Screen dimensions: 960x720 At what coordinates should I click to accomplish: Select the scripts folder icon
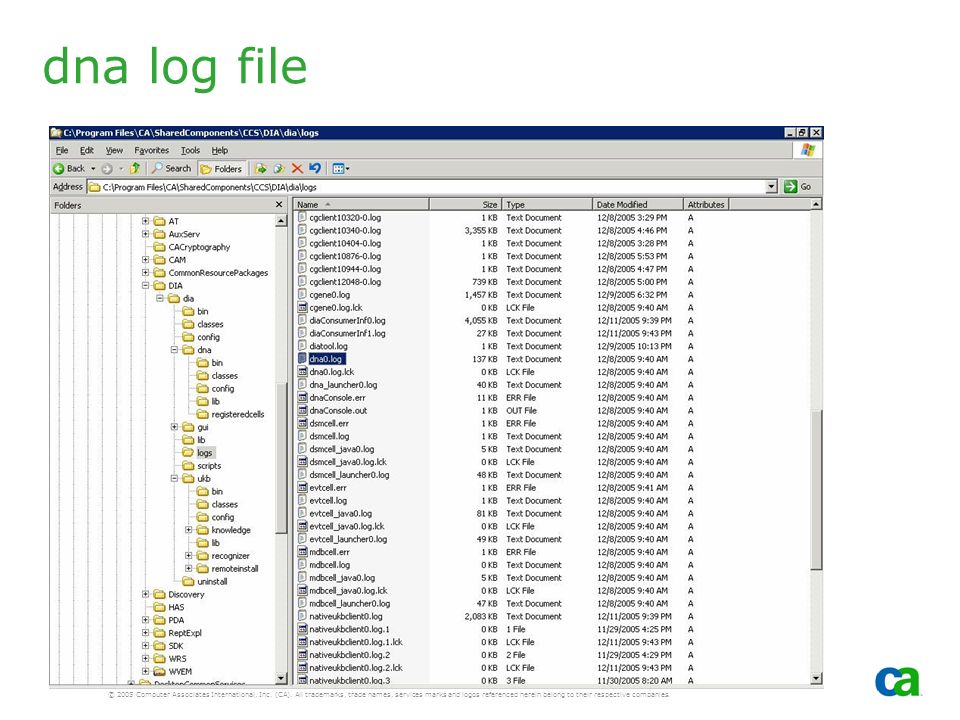189,465
